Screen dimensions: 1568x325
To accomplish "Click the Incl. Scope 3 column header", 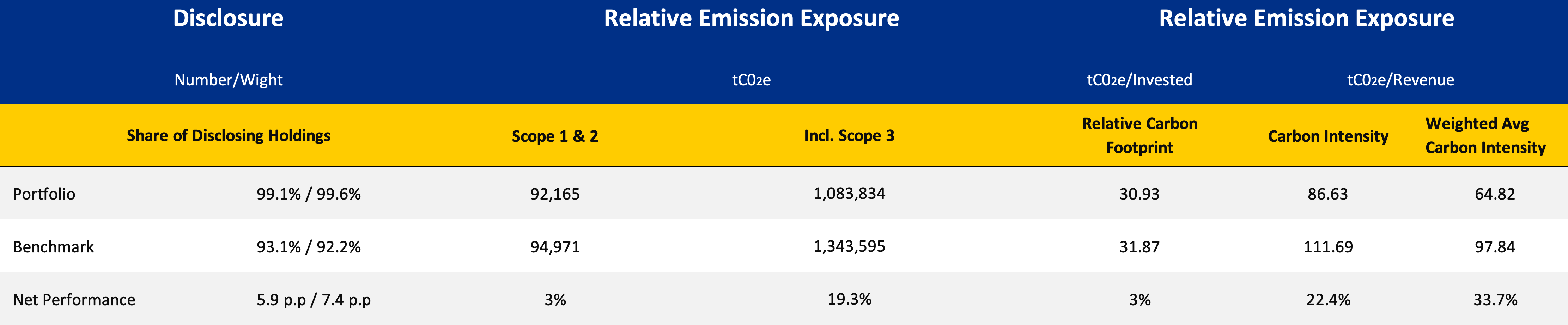I will (x=849, y=135).
